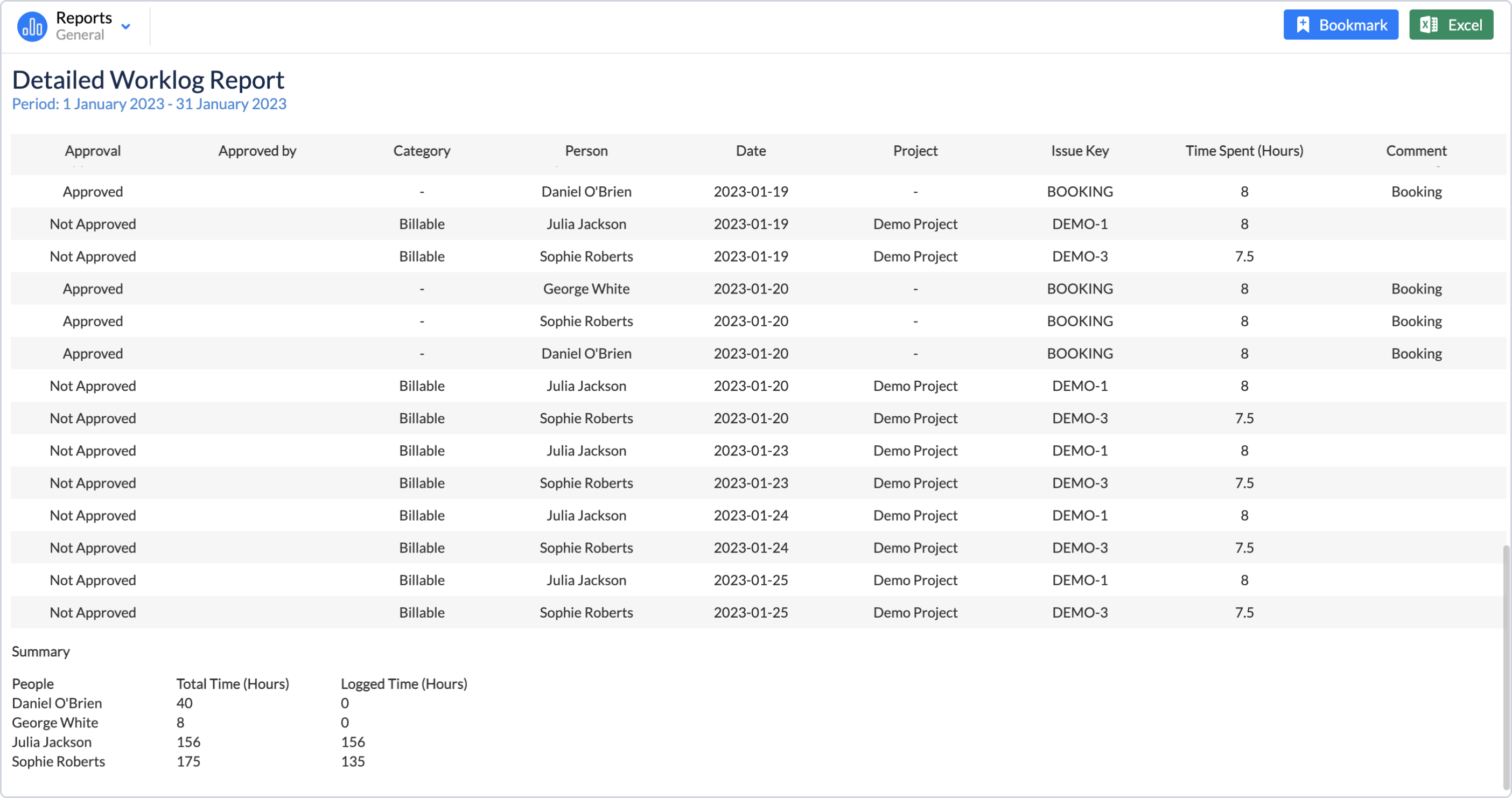Click Julia Jackson in the Summary people list

pos(52,741)
